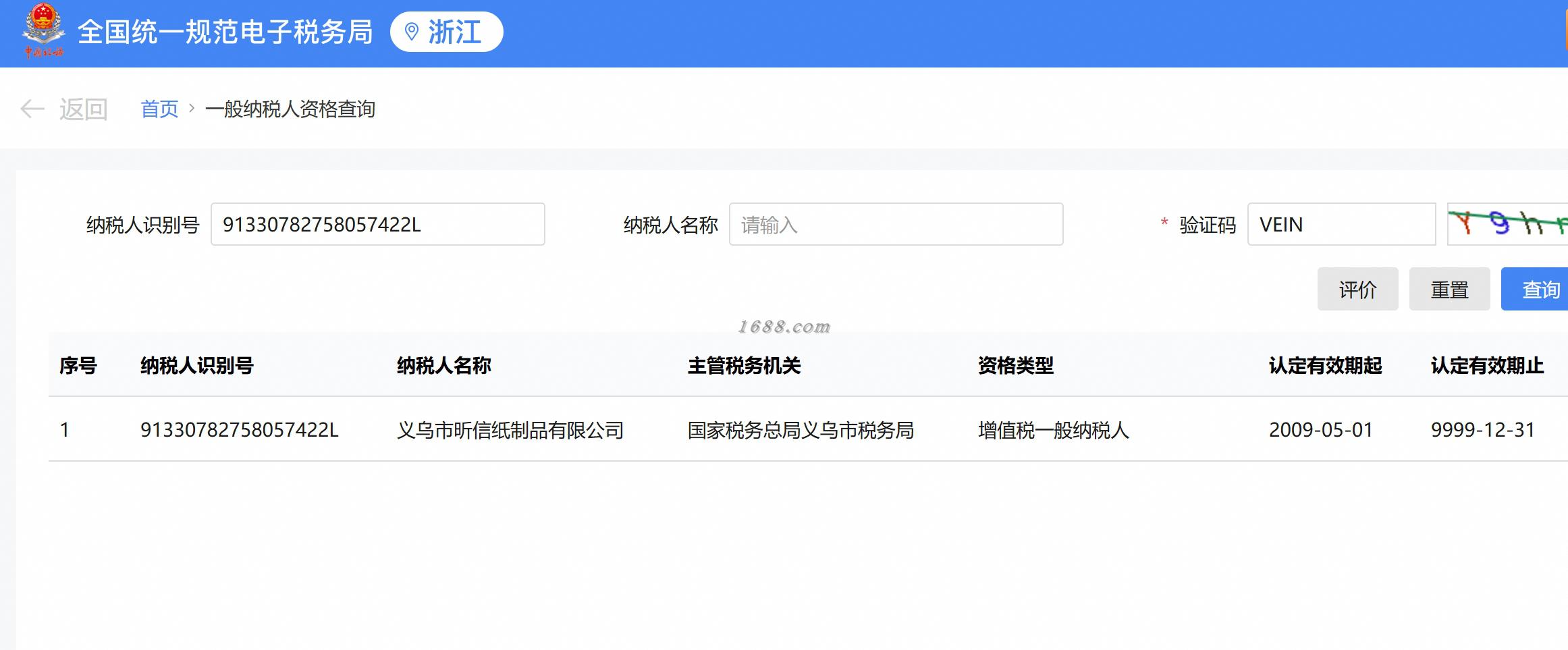Select 增值税一般纳税人 cell
The image size is (1568, 650).
(x=1054, y=429)
